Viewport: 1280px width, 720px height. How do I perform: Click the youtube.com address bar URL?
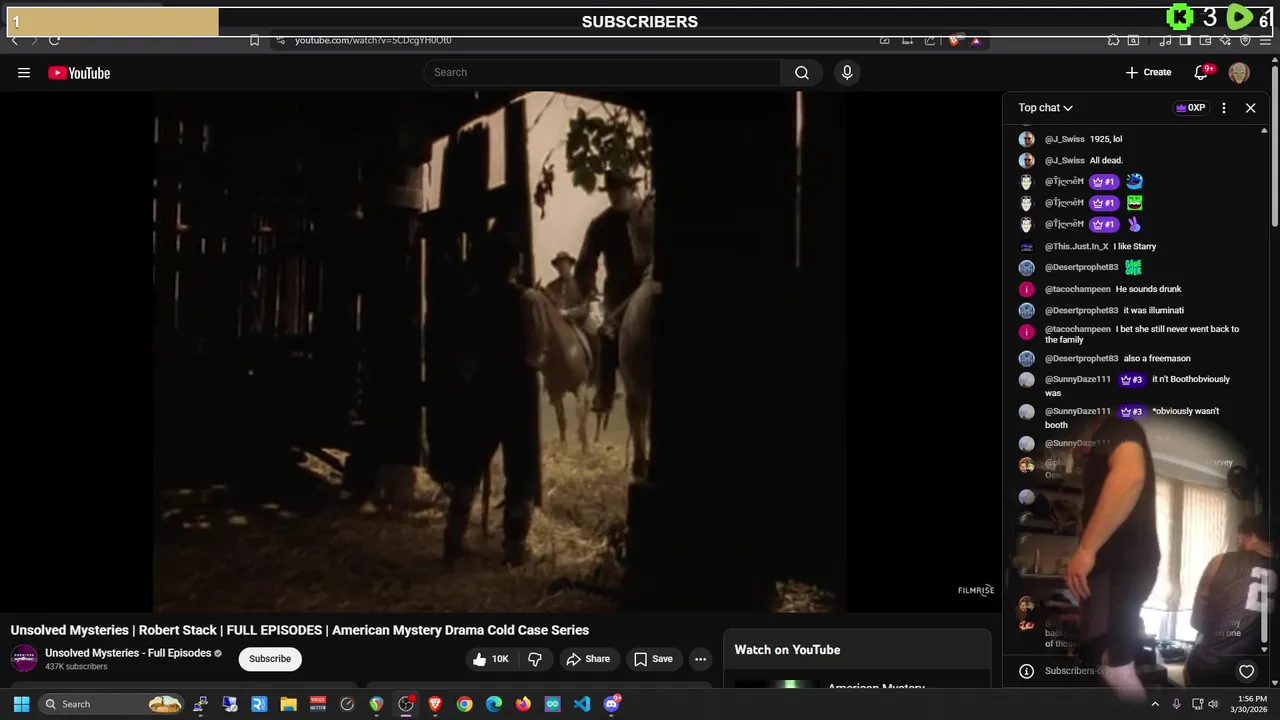[x=373, y=40]
